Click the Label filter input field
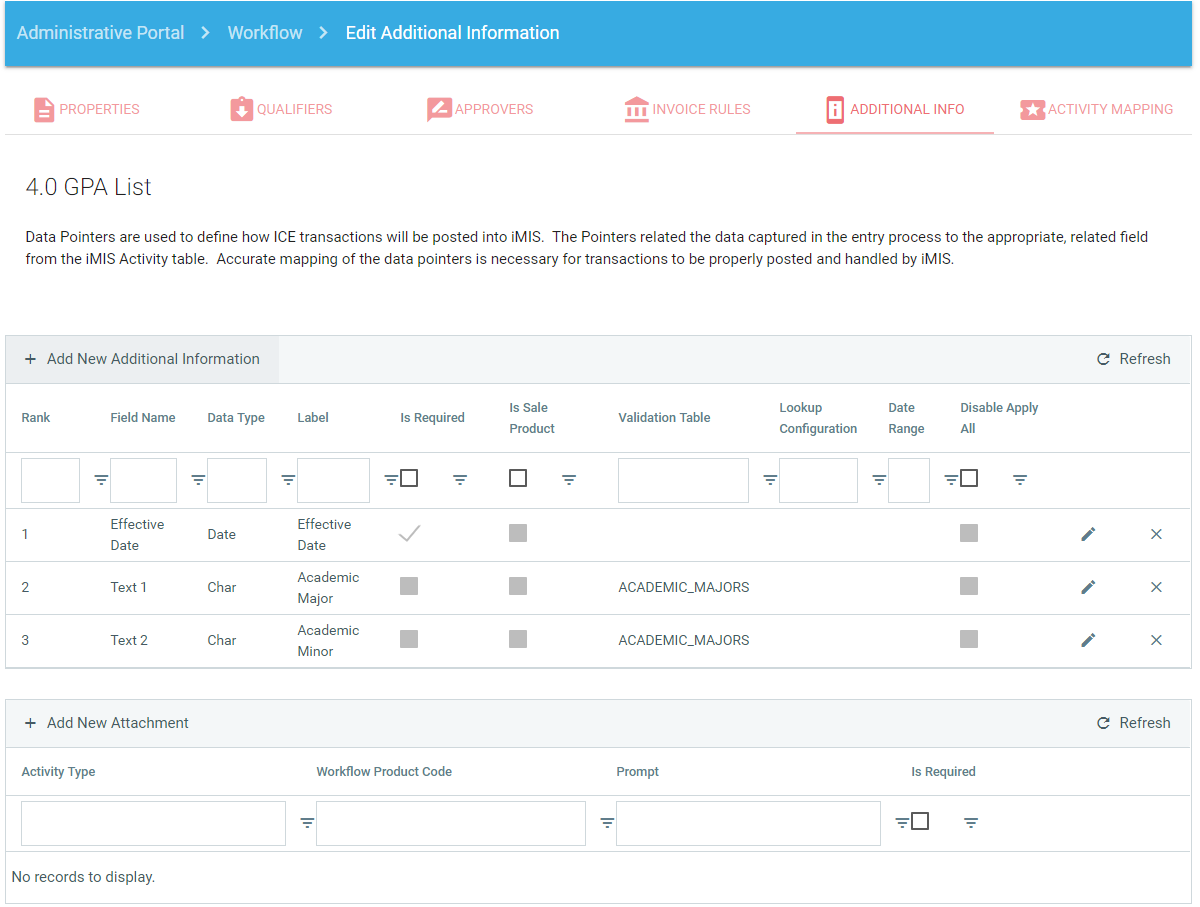 [333, 480]
